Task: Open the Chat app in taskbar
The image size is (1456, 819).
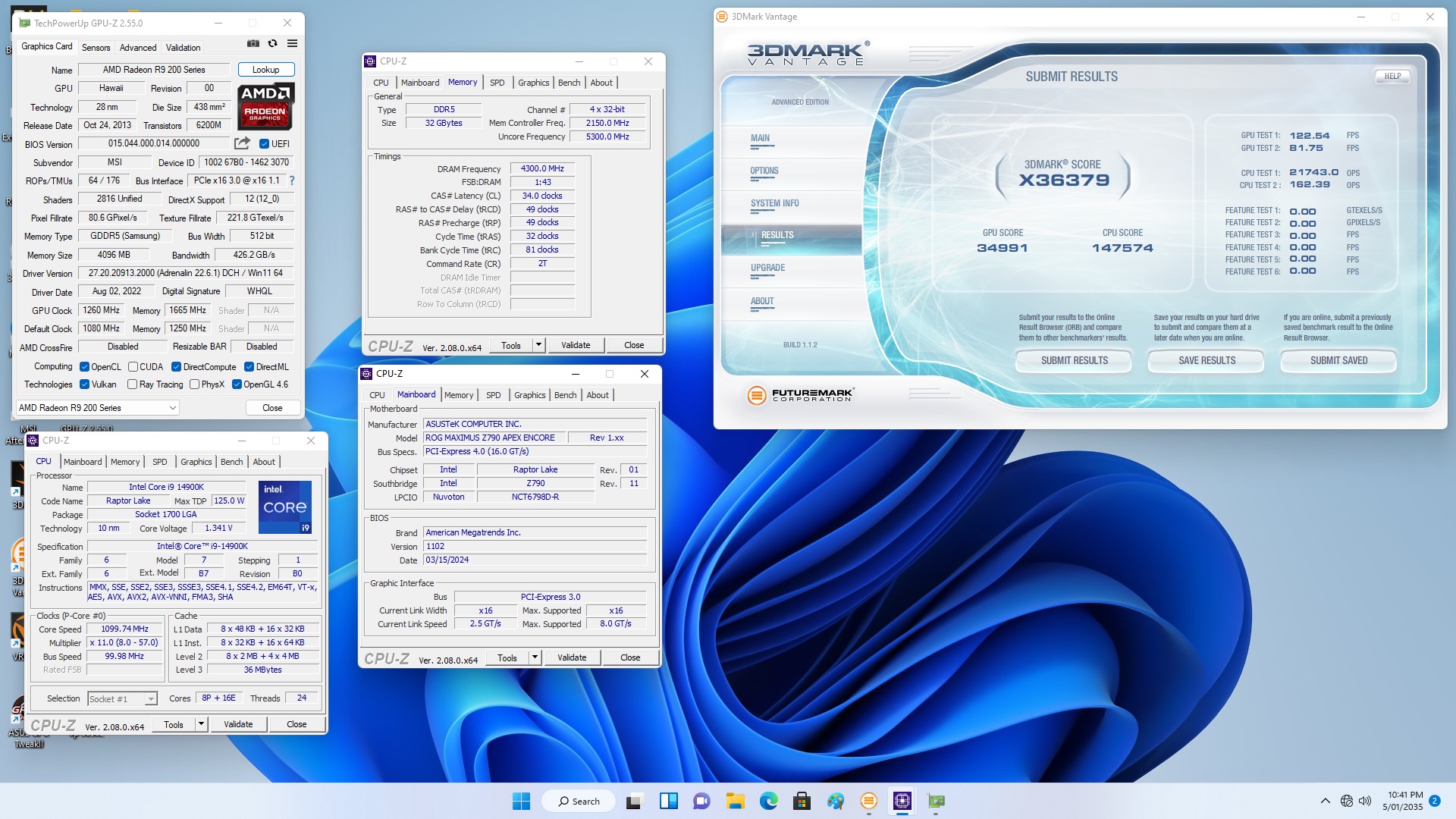Action: (x=701, y=801)
